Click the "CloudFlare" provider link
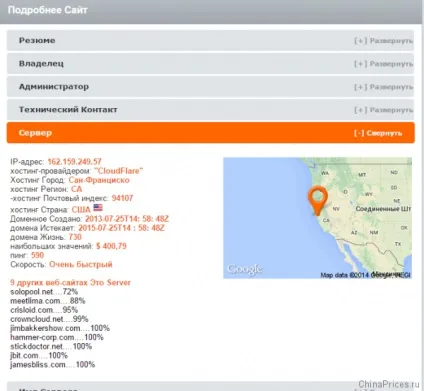 118,171
